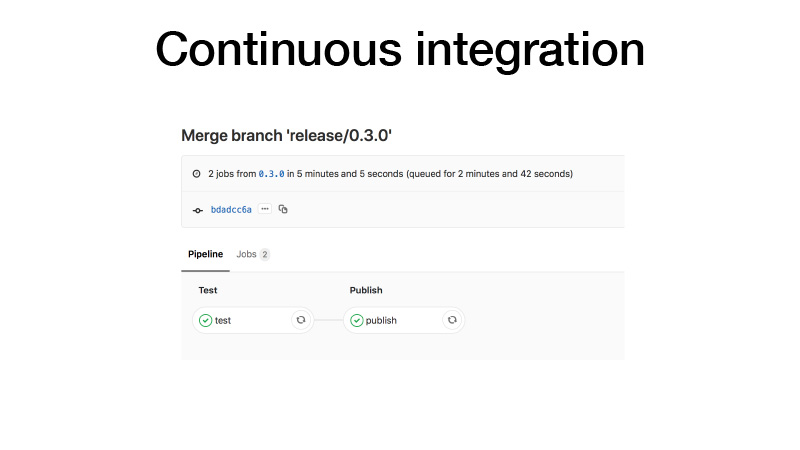Expand the commit details ellipsis button
This screenshot has height=450, width=800.
(x=265, y=209)
